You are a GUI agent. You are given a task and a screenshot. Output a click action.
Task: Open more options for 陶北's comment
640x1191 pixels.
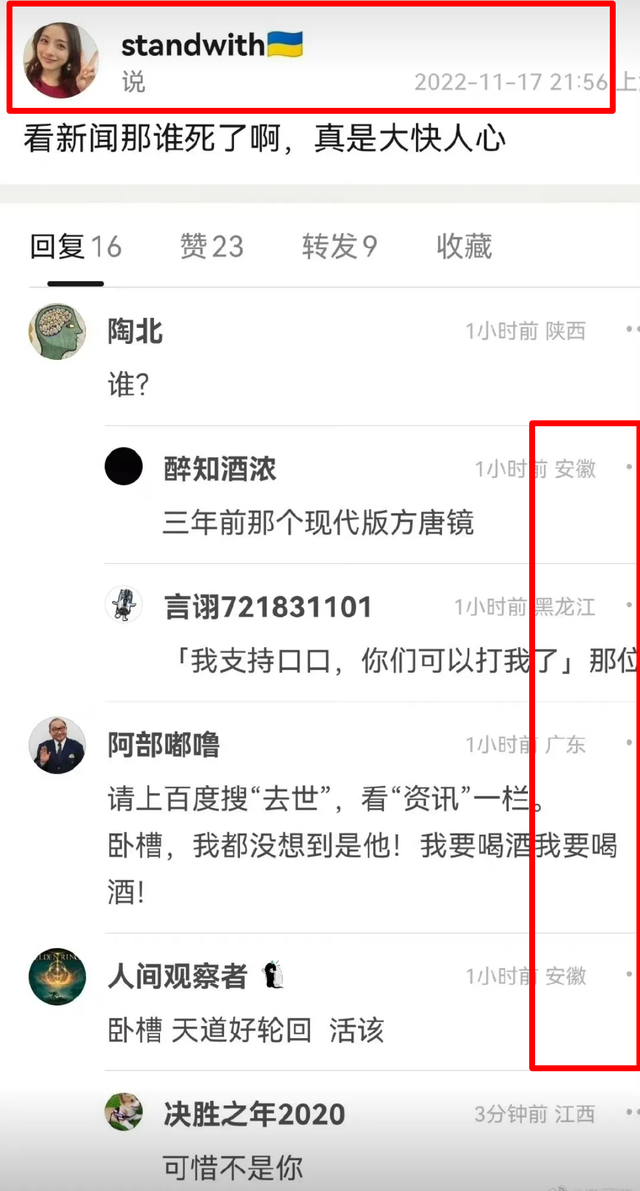coord(632,330)
